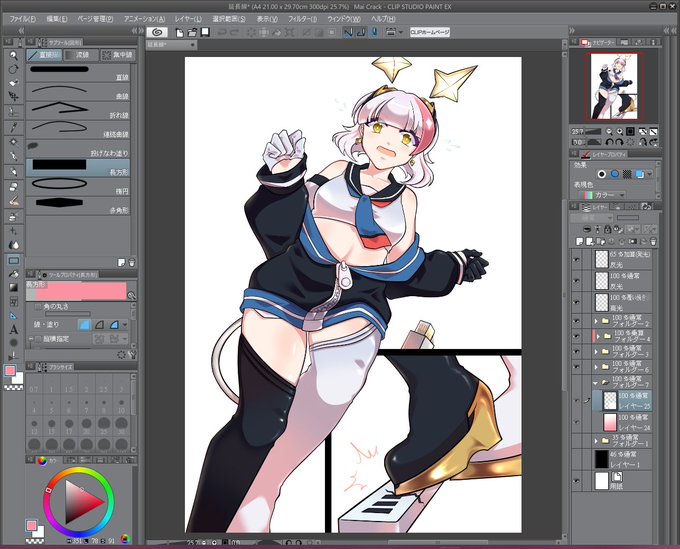Viewport: 680px width, 549px height.
Task: Open the Animation menu
Action: click(x=144, y=19)
